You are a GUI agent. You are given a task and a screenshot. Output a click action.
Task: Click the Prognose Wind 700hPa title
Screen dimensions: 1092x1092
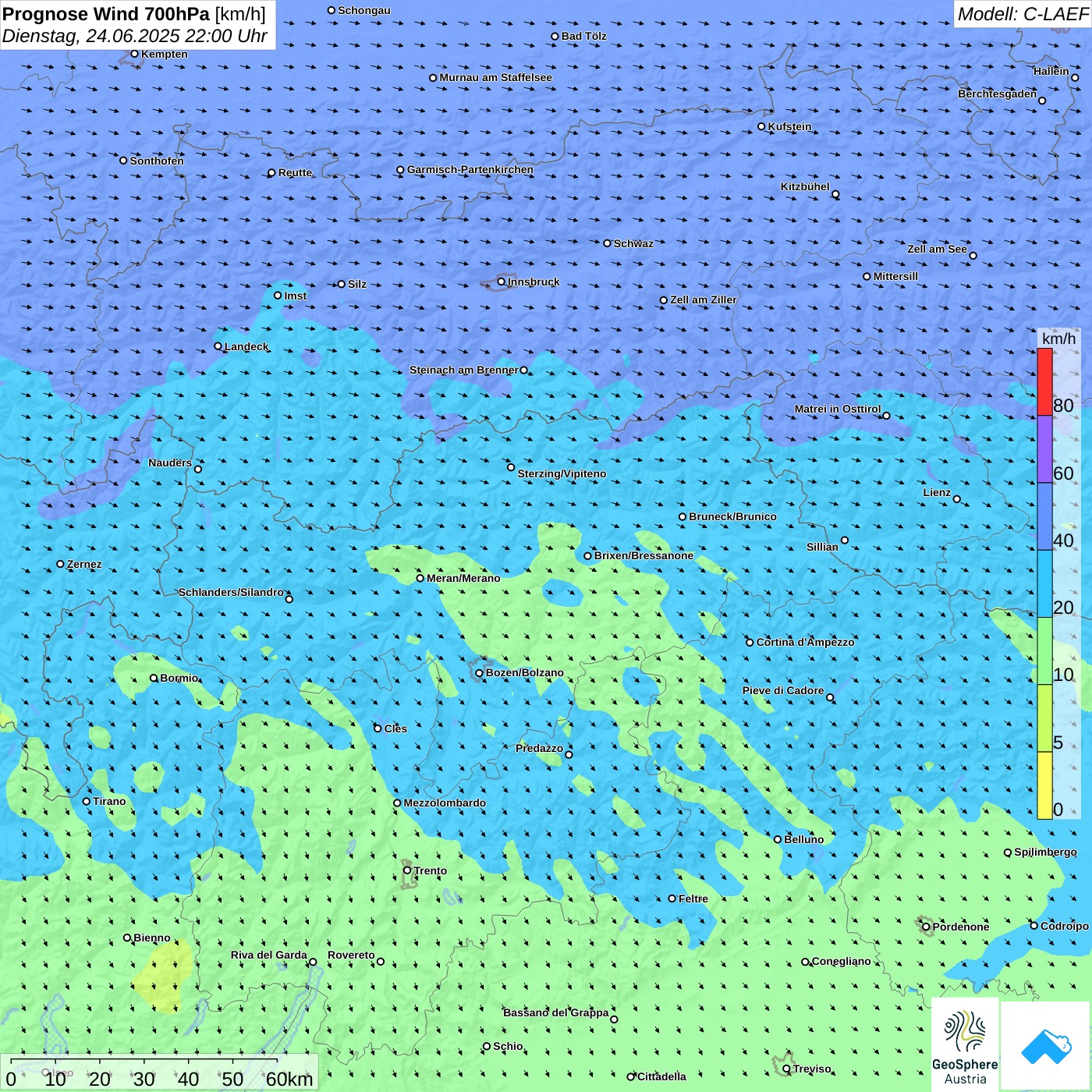pos(106,14)
